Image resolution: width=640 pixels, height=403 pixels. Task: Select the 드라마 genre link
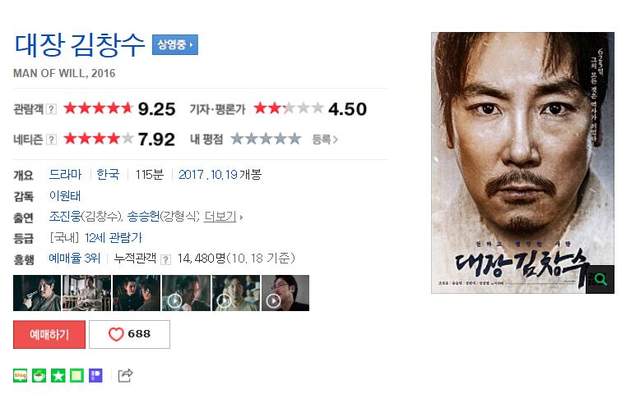coord(65,174)
